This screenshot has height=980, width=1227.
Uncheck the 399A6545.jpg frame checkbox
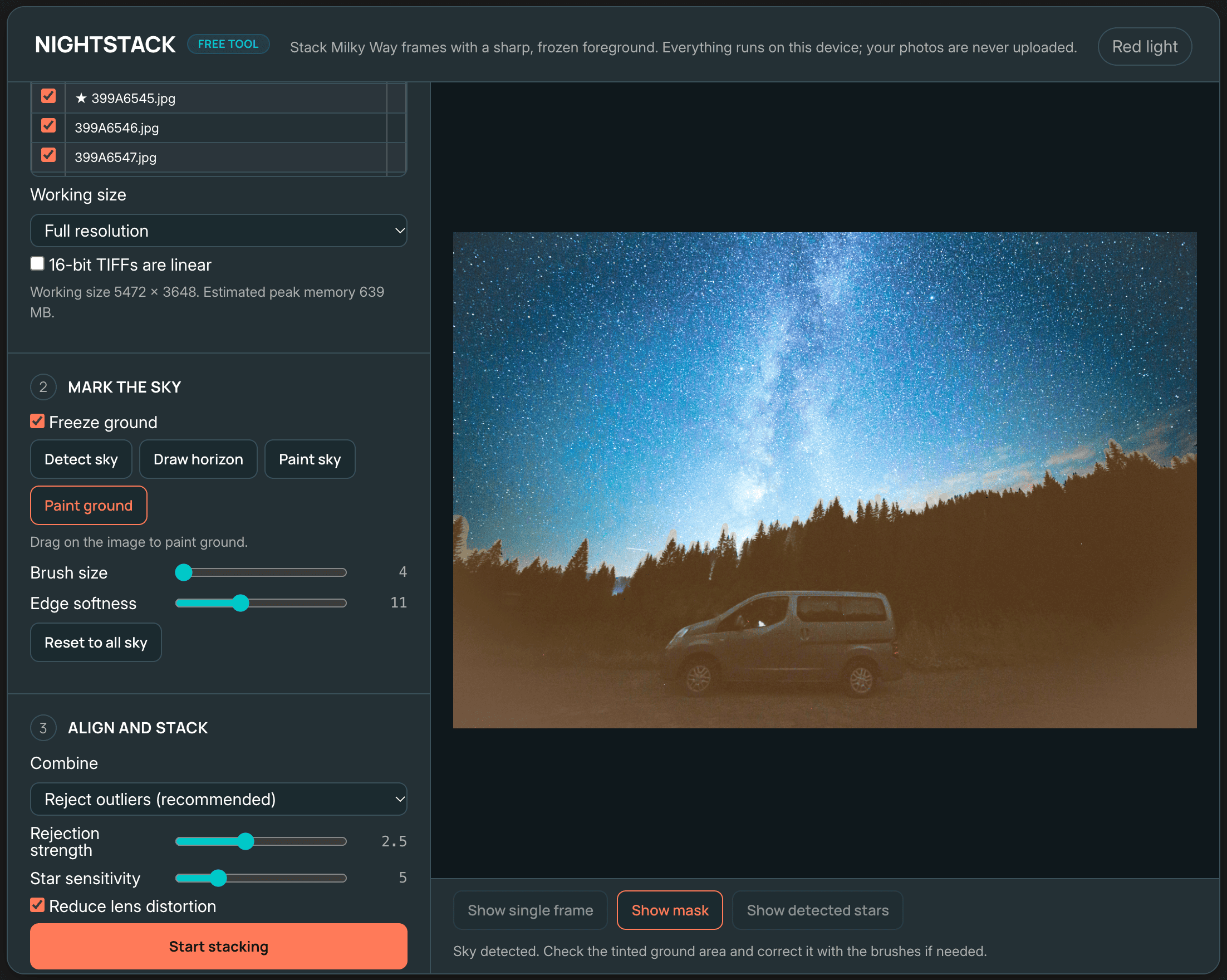[x=48, y=96]
